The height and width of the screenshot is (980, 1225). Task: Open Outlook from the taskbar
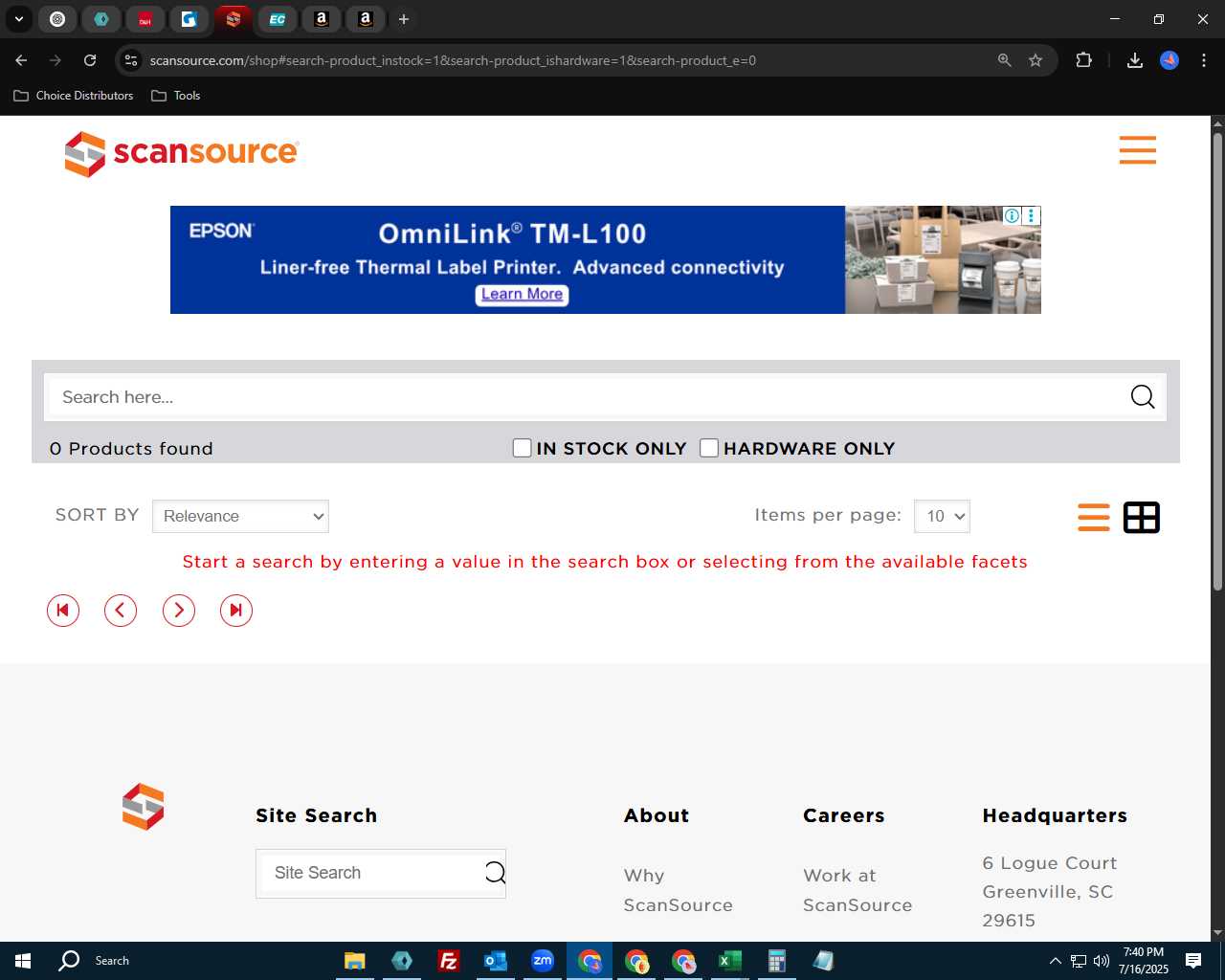point(495,961)
